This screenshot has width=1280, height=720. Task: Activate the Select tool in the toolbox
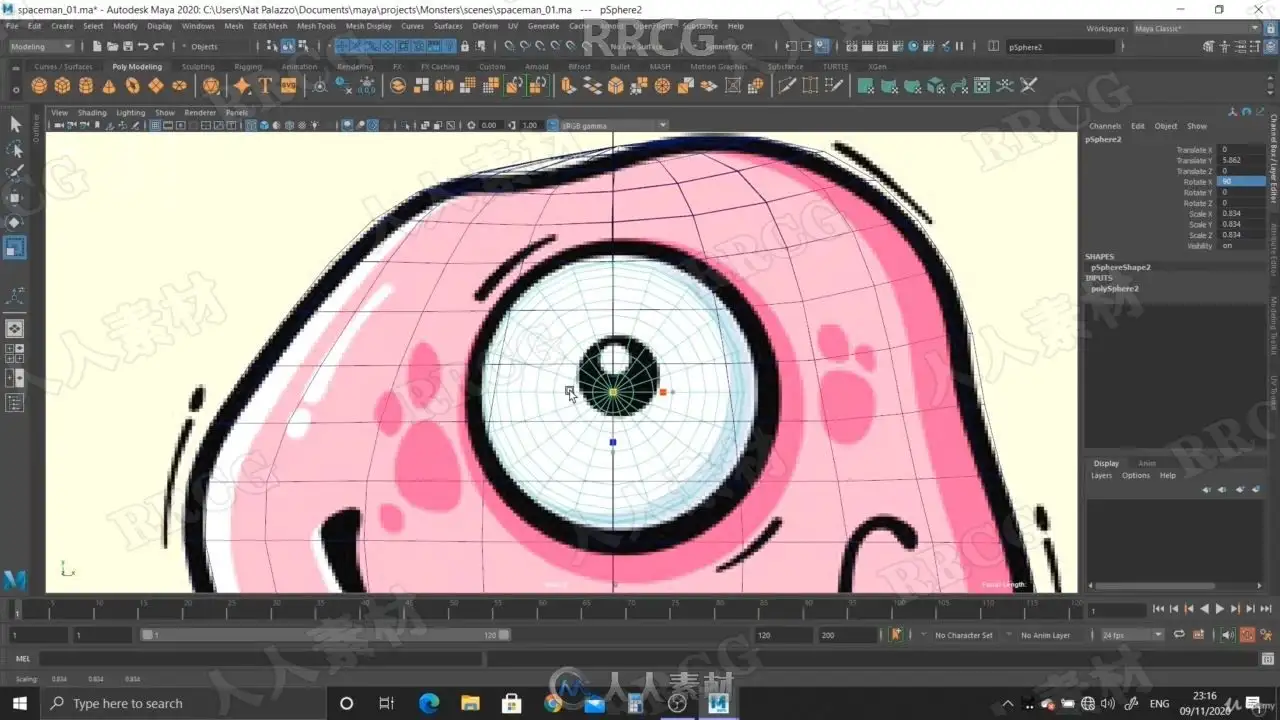[x=15, y=124]
